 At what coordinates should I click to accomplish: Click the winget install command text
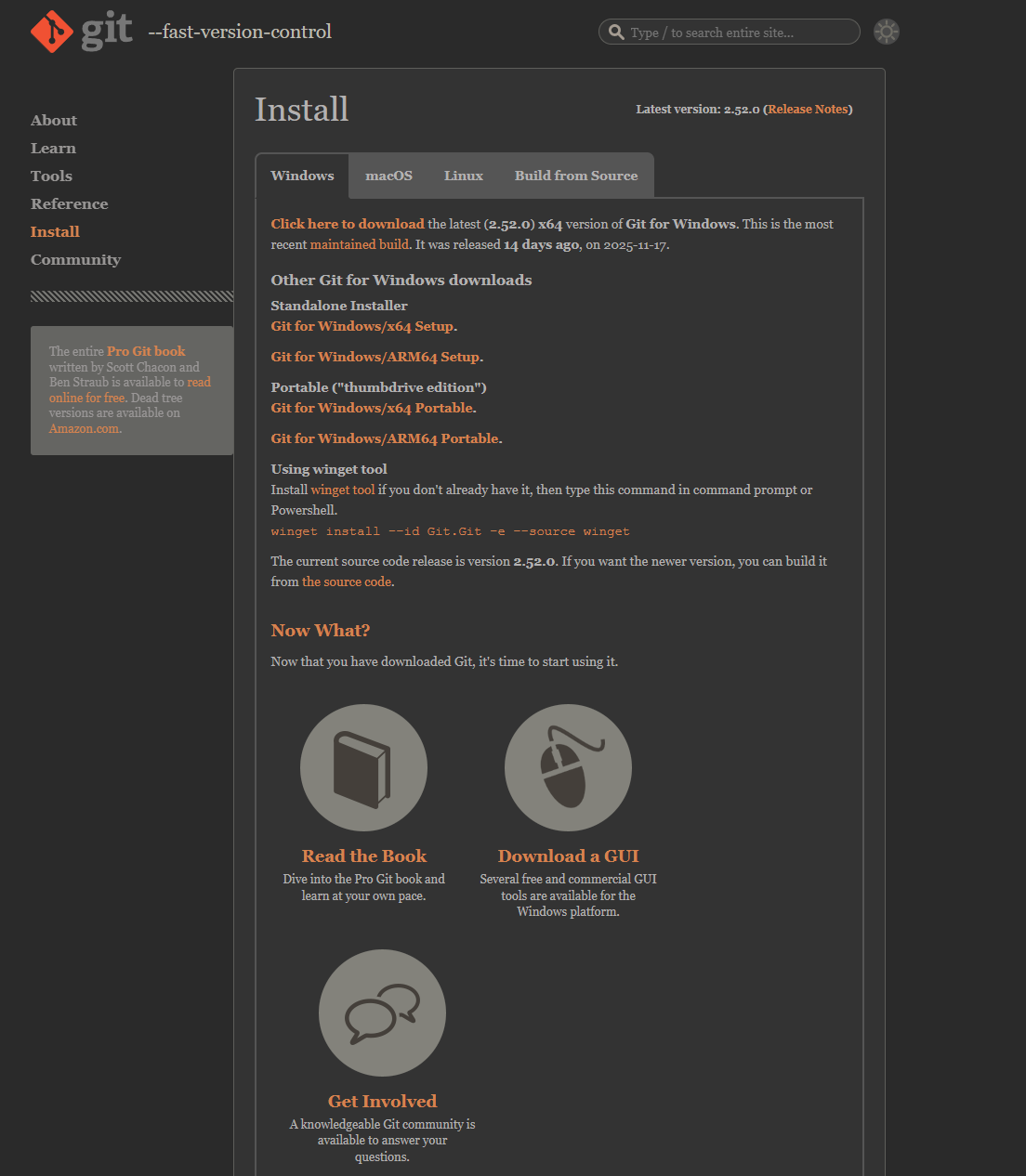pyautogui.click(x=450, y=532)
